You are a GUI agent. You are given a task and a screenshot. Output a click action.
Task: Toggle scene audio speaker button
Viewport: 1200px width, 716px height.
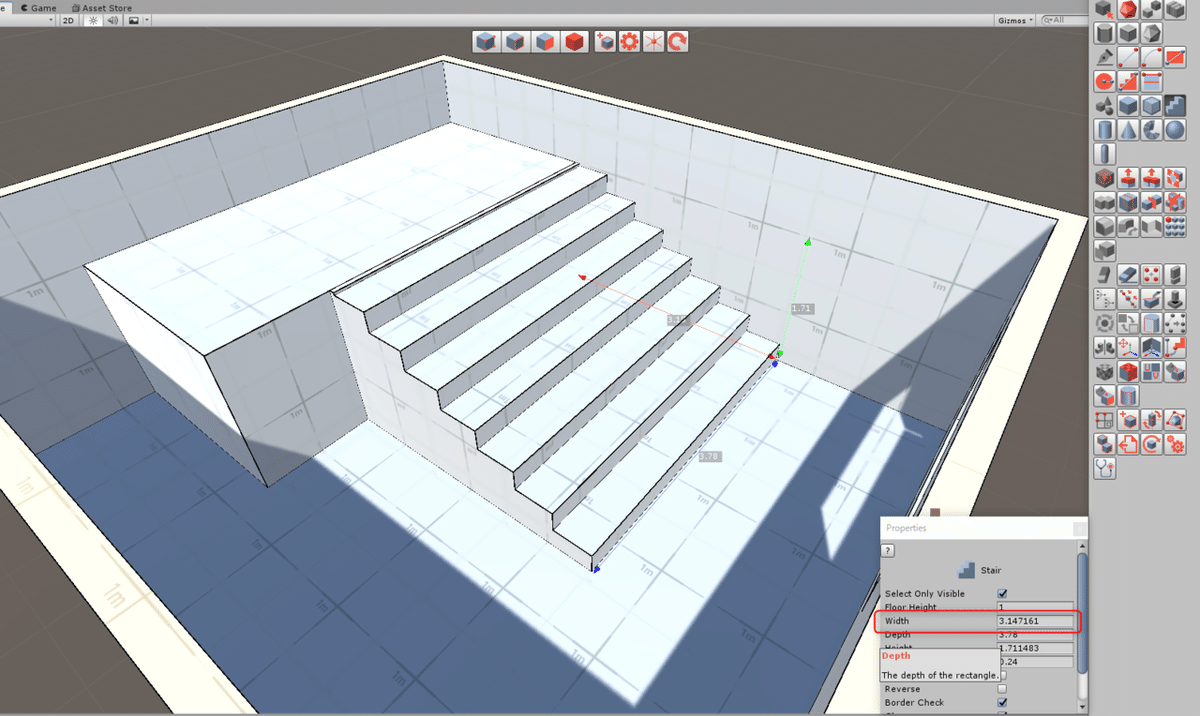pyautogui.click(x=113, y=20)
